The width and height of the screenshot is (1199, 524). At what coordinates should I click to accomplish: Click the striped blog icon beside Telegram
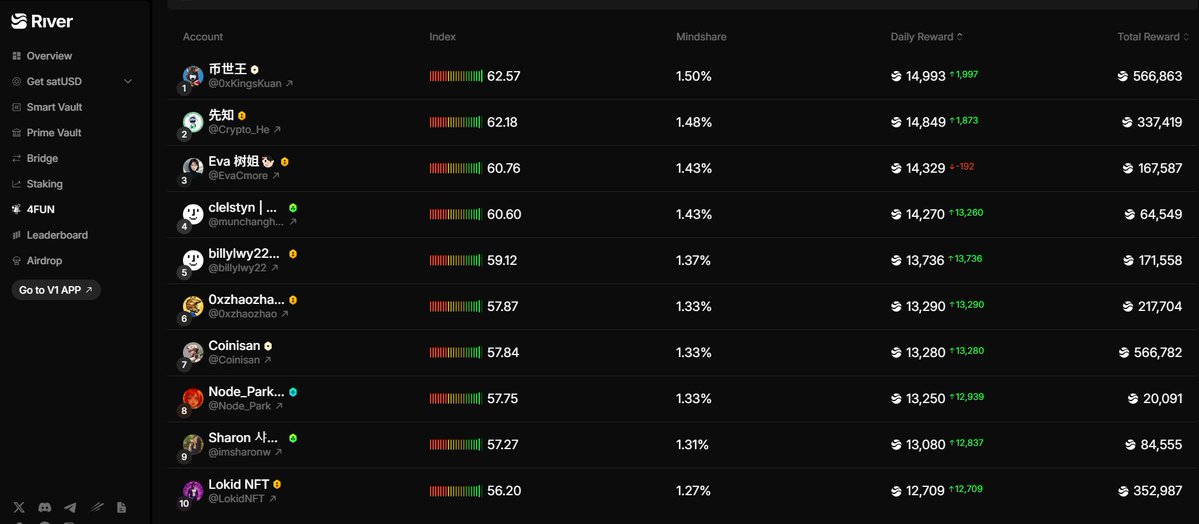(96, 507)
